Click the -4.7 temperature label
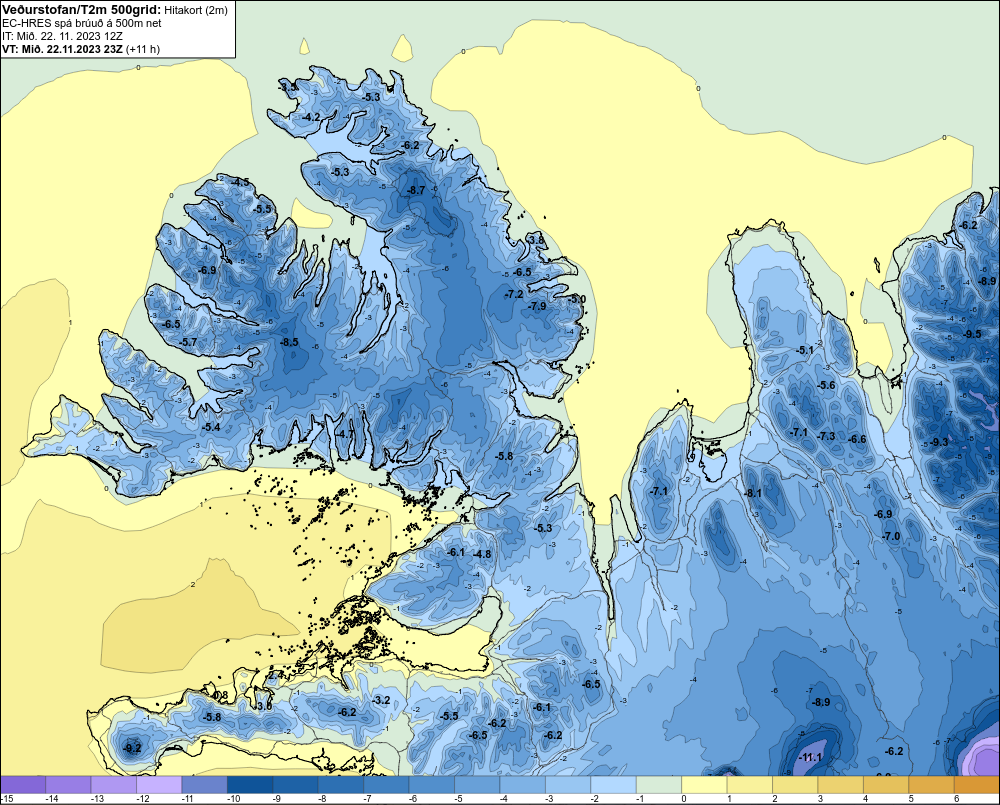 pos(344,434)
